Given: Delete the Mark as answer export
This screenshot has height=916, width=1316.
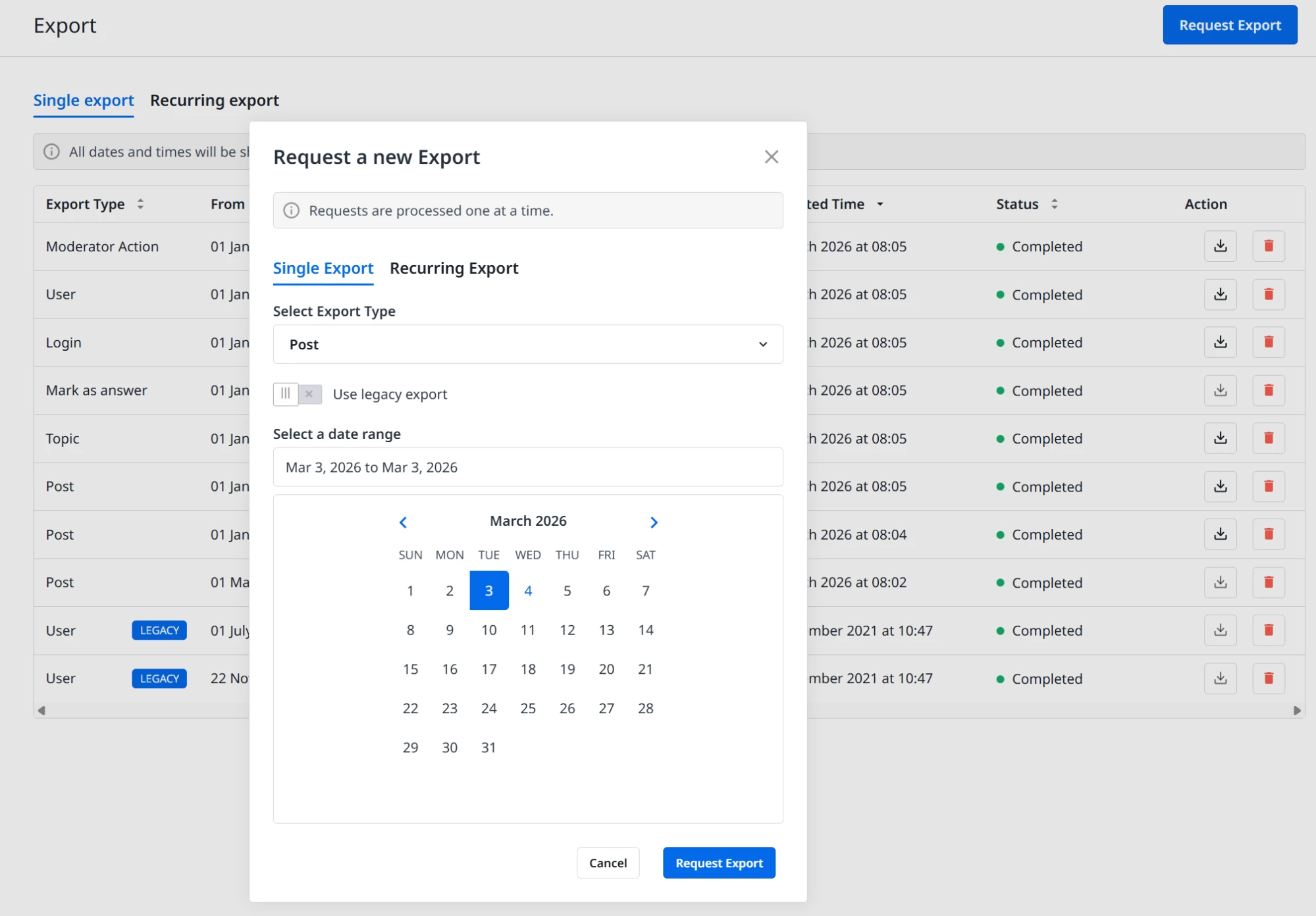Looking at the screenshot, I should [1268, 390].
